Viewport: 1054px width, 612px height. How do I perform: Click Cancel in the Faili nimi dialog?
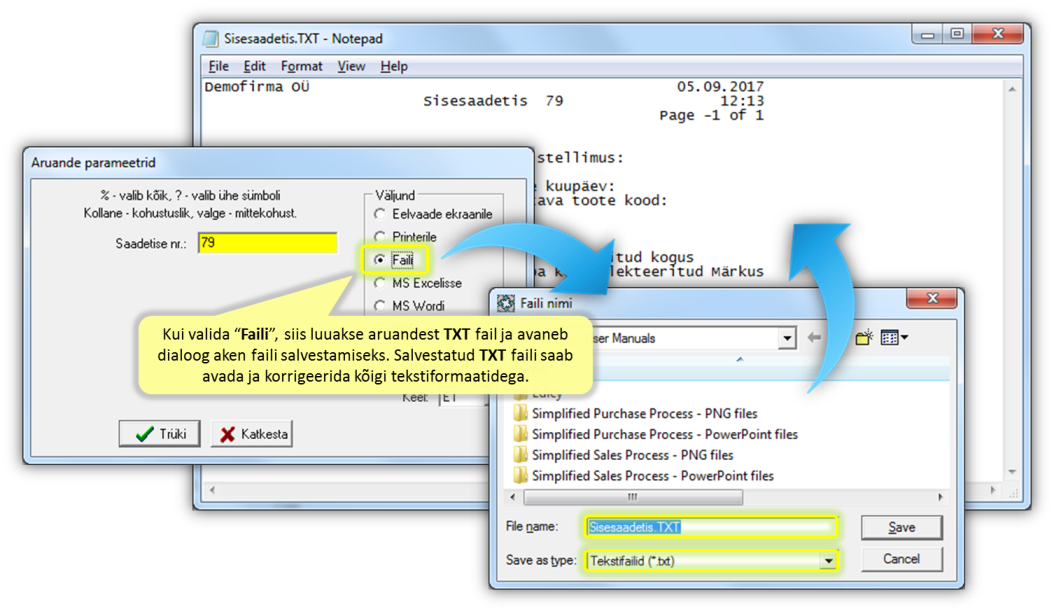[x=901, y=559]
